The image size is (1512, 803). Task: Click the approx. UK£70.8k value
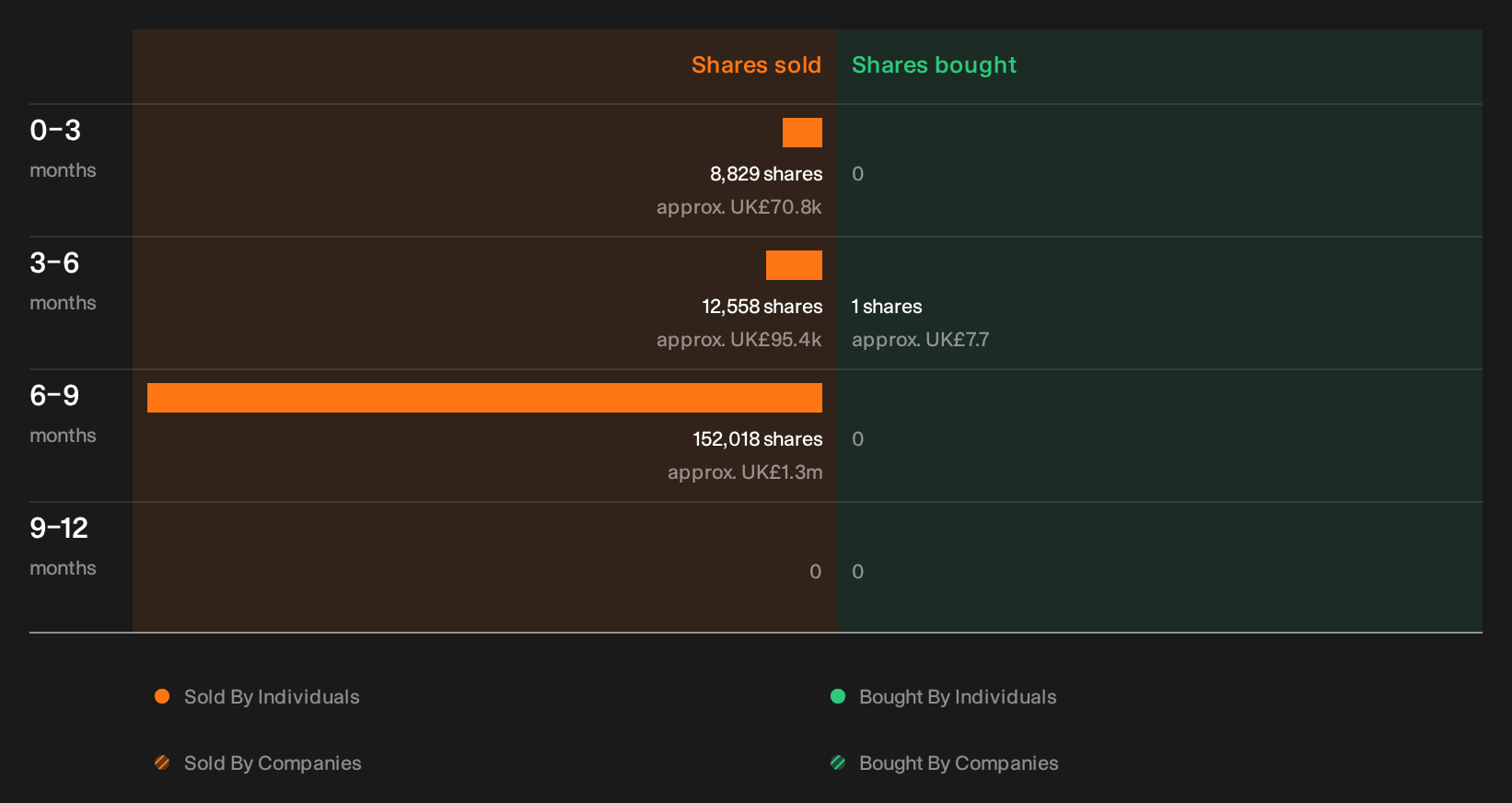coord(739,207)
